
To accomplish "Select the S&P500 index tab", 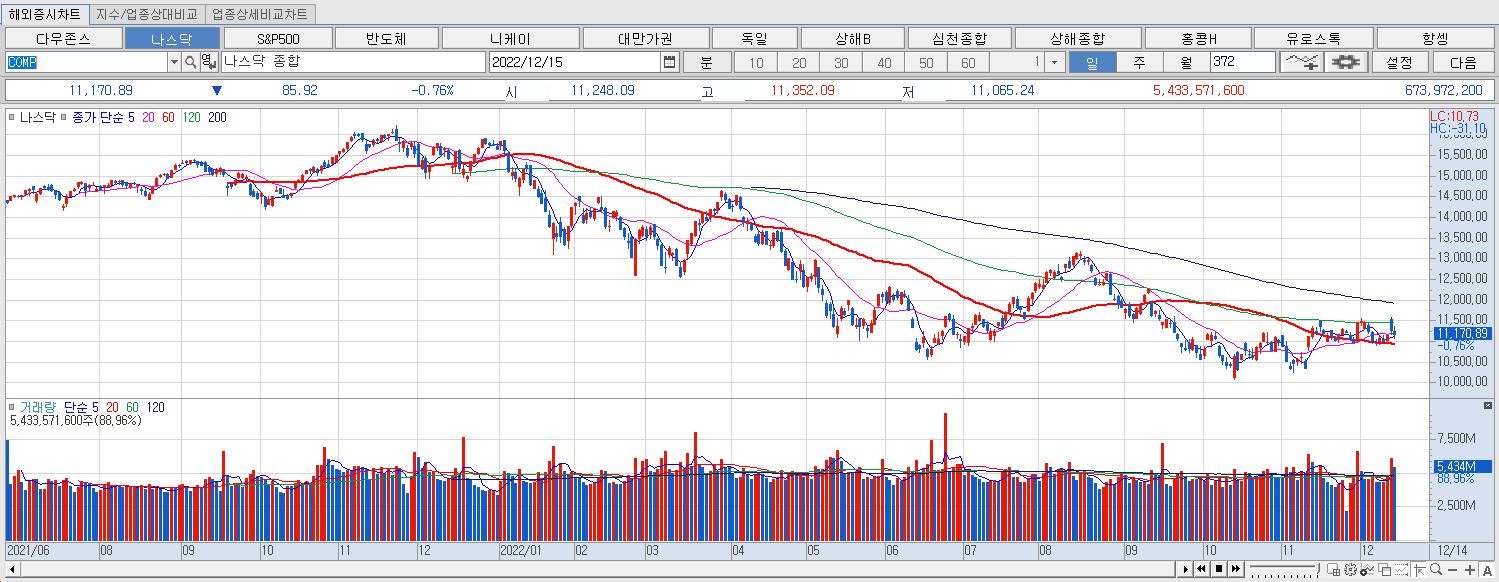I will (278, 38).
